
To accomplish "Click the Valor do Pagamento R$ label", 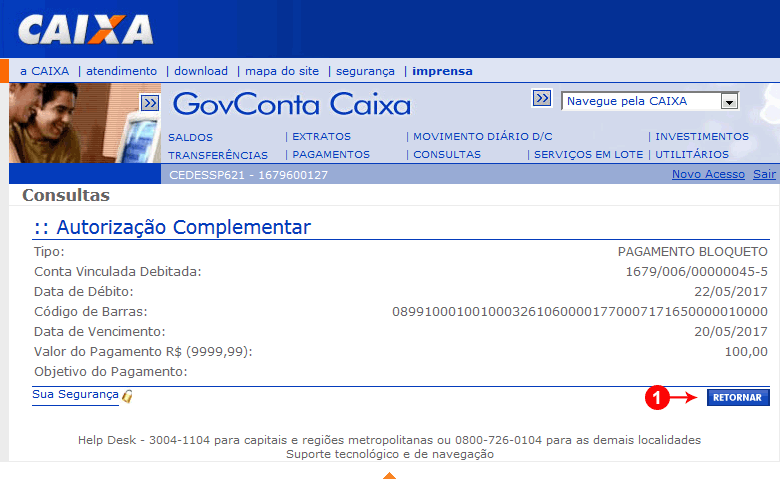I will (x=143, y=352).
